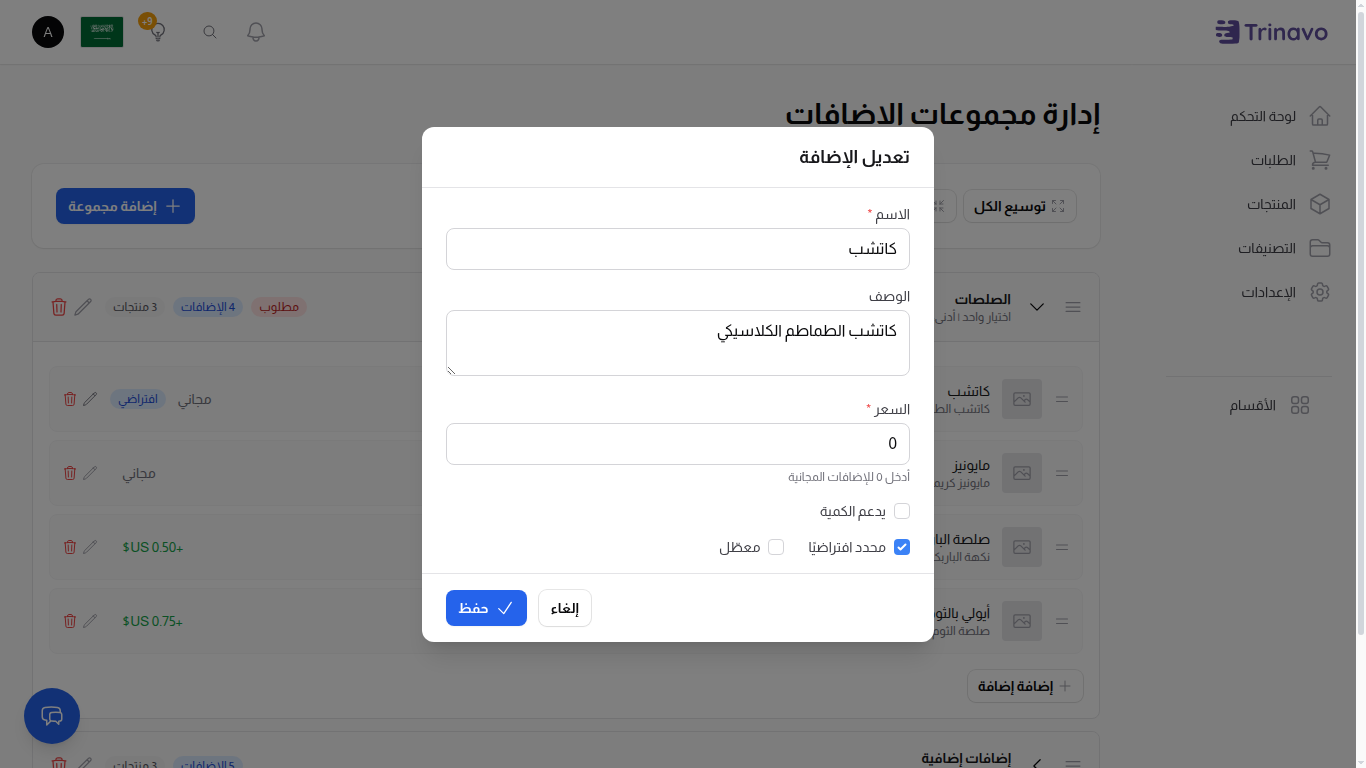Open the notifications bell icon
Viewport: 1366px width, 768px height.
[x=255, y=32]
